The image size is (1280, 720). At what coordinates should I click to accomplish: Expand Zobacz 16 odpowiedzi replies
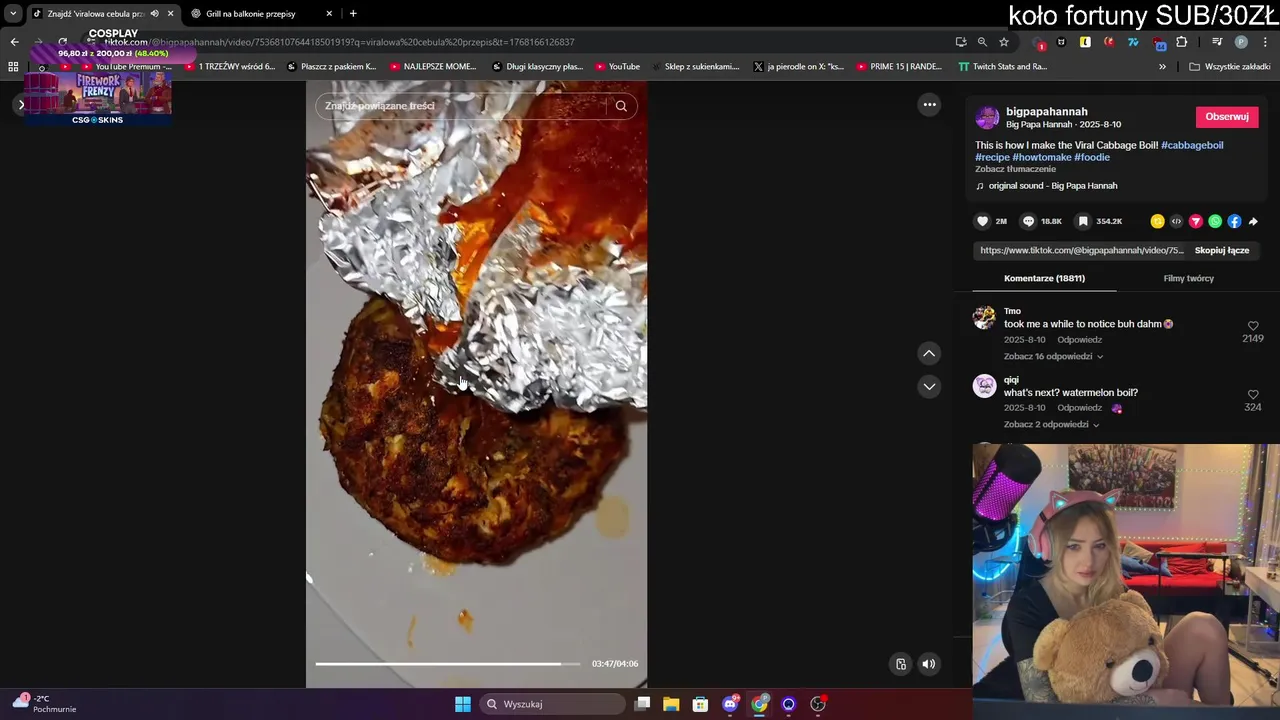[x=1053, y=356]
